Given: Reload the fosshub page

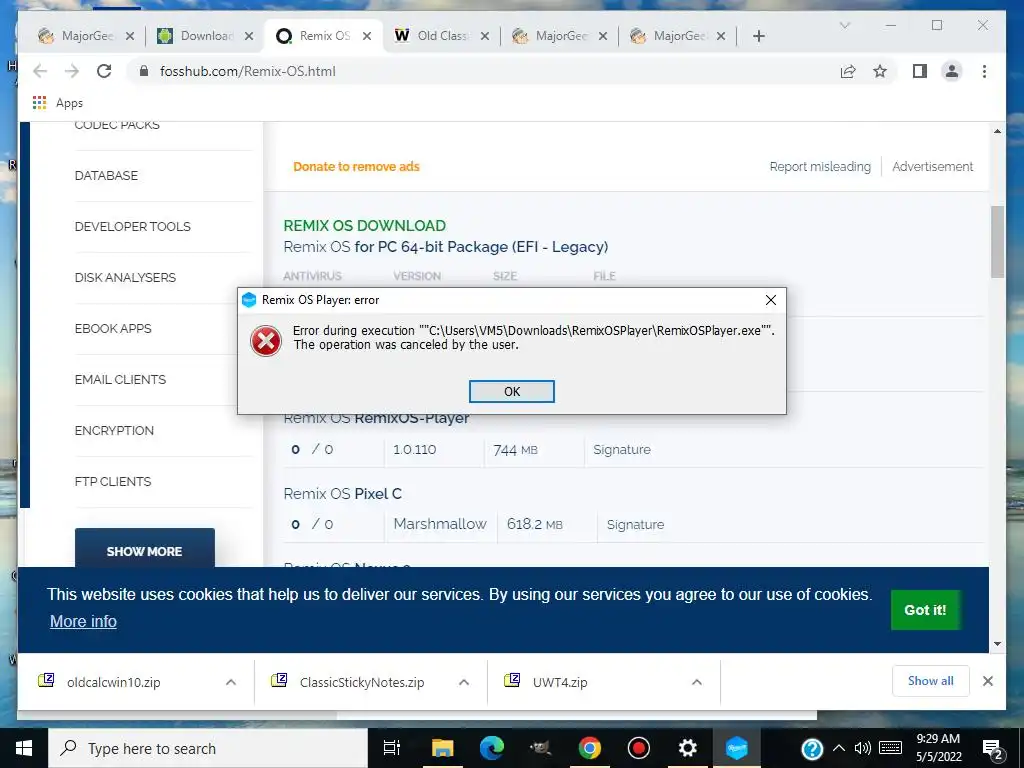Looking at the screenshot, I should click(104, 71).
